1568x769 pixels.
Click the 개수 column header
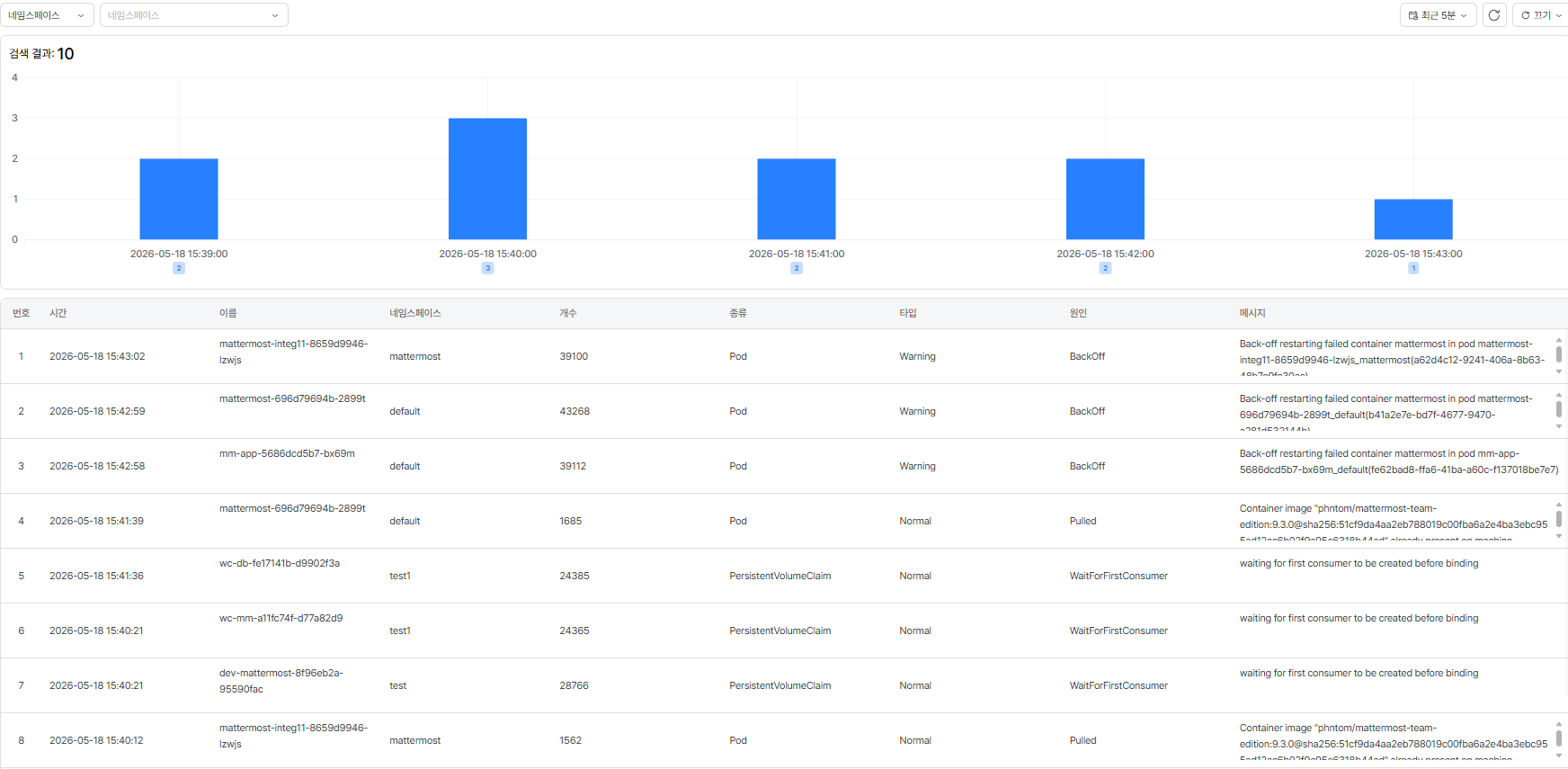(x=568, y=313)
